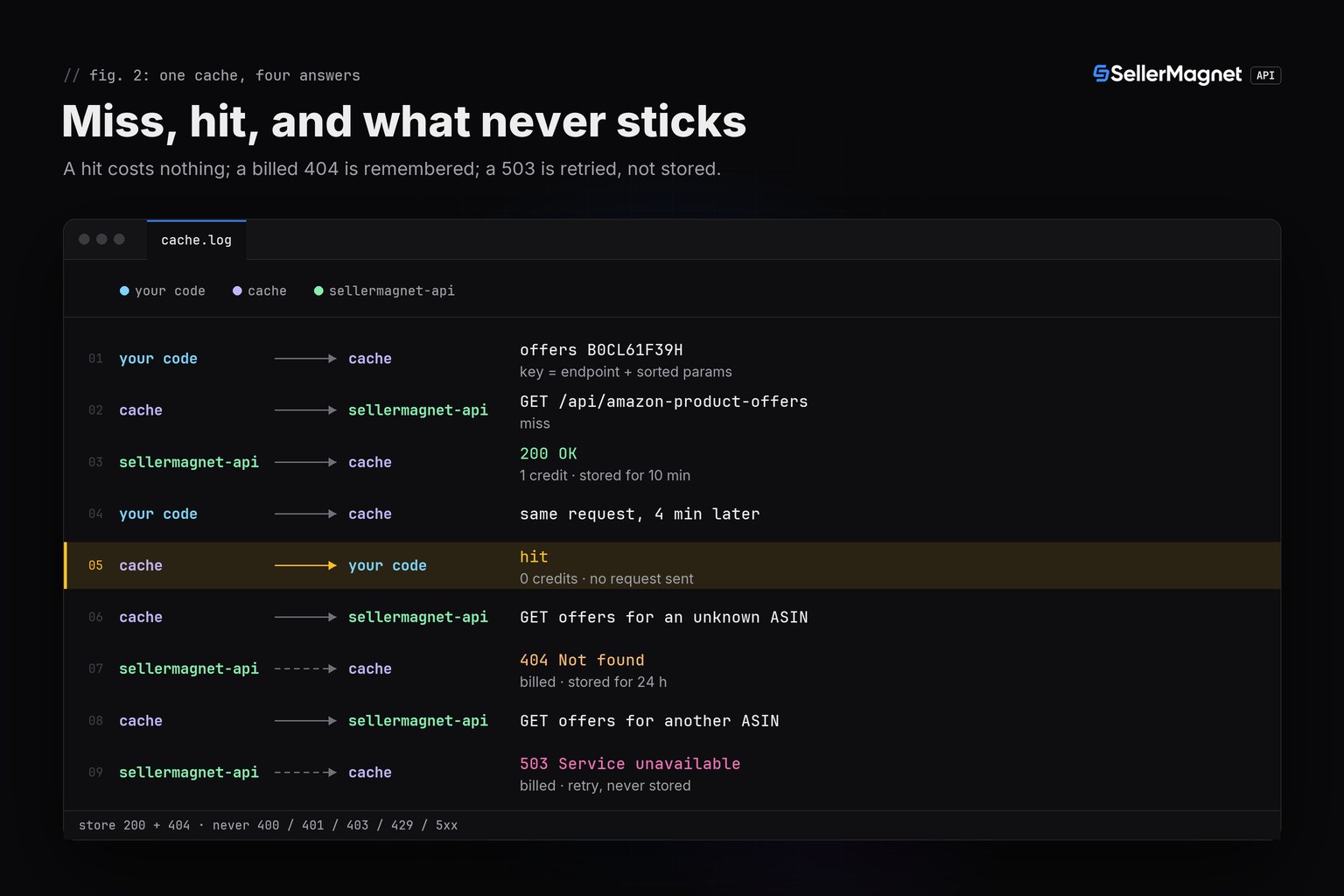Screen dimensions: 1344x896
Task: Select "same request, 4 min later"
Action: [640, 514]
